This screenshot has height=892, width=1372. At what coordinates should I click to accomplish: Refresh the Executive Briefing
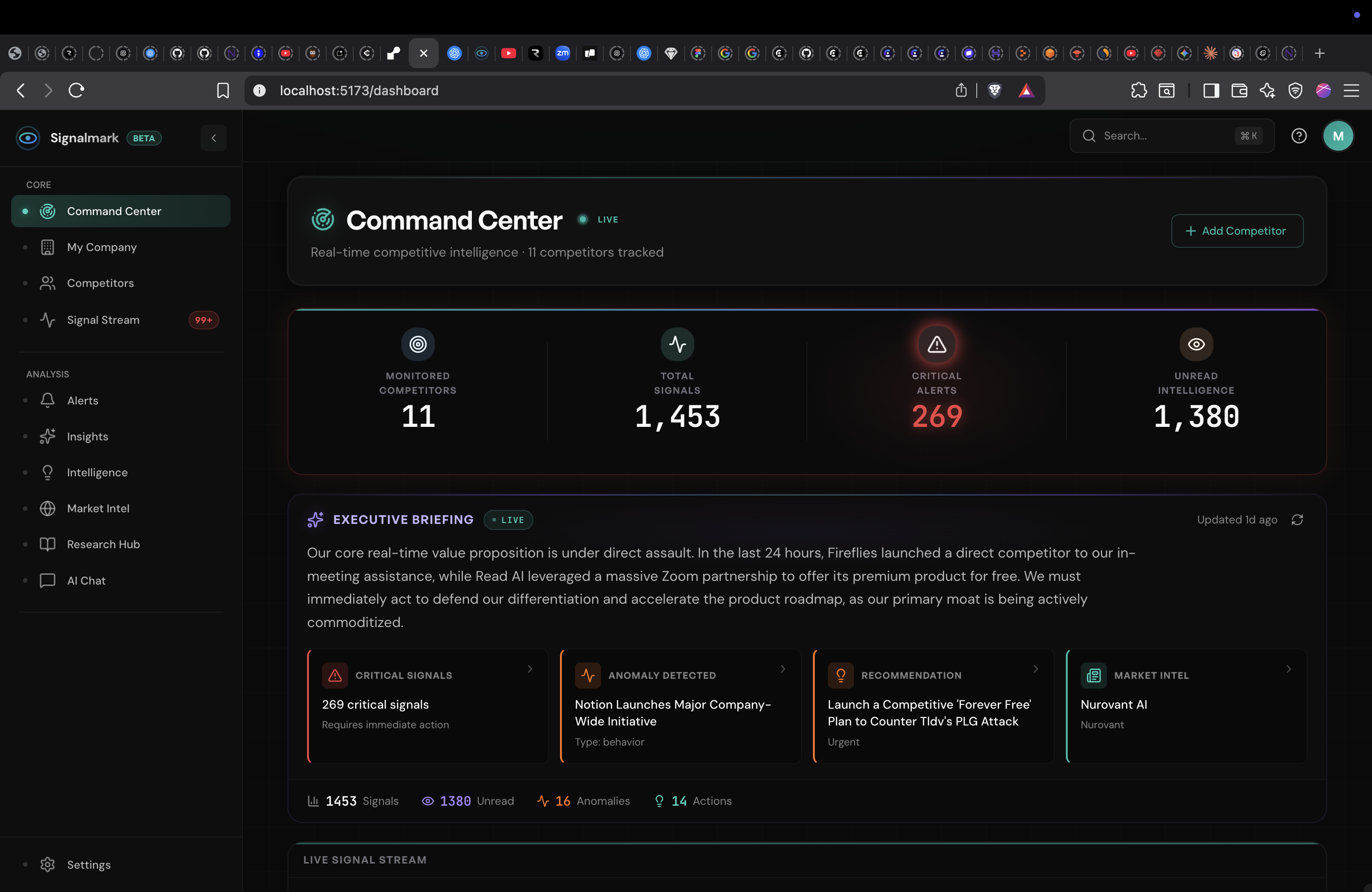pos(1297,519)
